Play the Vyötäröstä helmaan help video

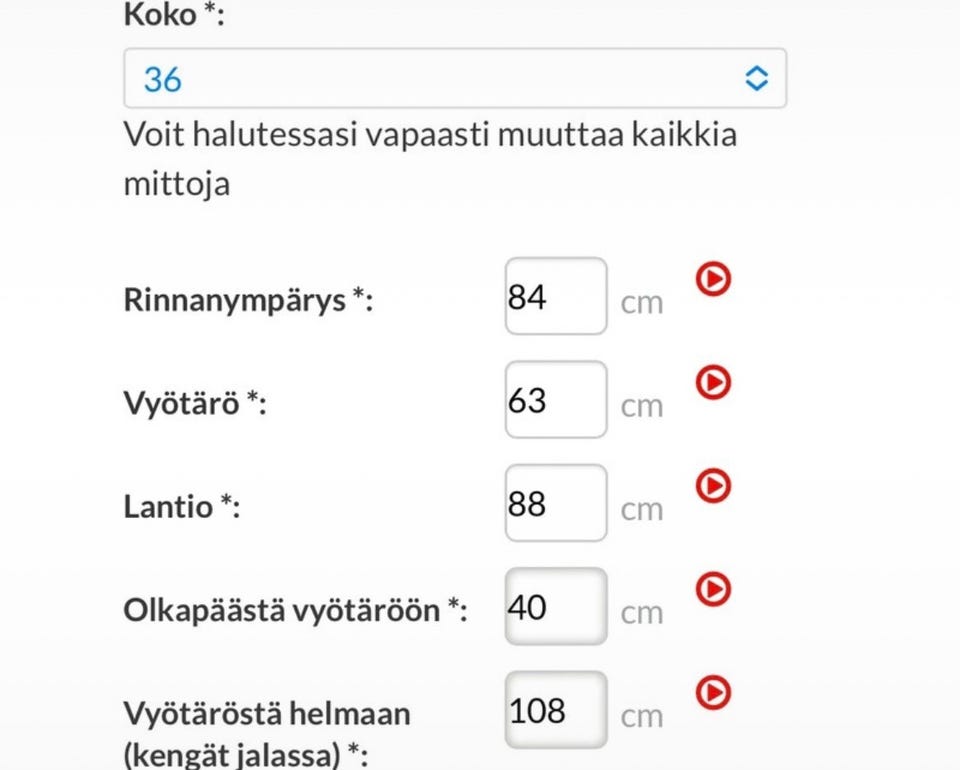coord(712,694)
